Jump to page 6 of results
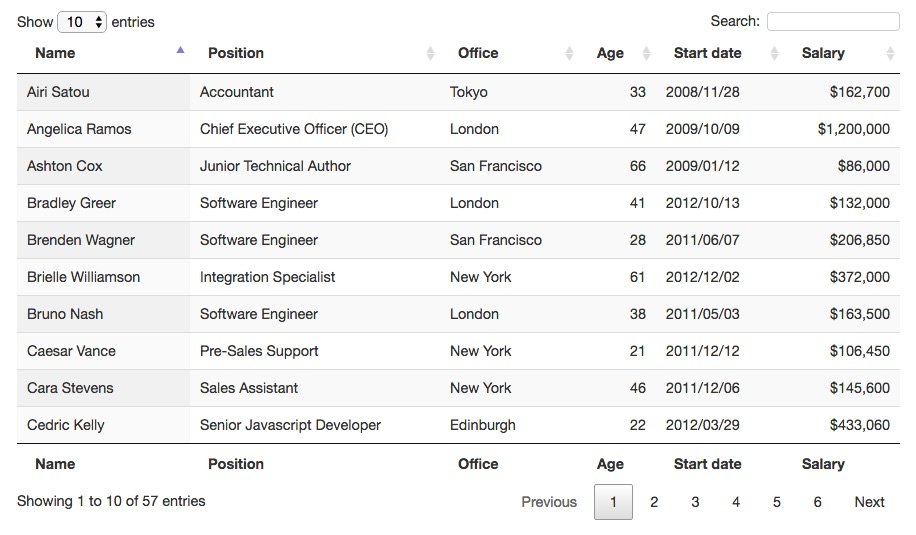 click(817, 502)
